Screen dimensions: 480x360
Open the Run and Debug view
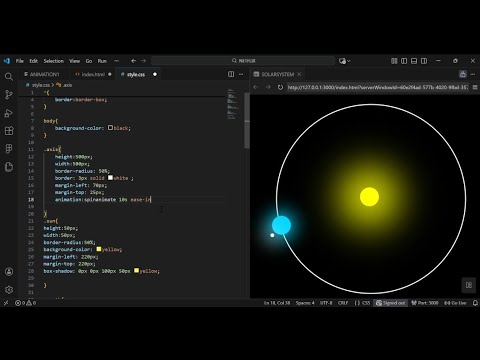point(9,113)
